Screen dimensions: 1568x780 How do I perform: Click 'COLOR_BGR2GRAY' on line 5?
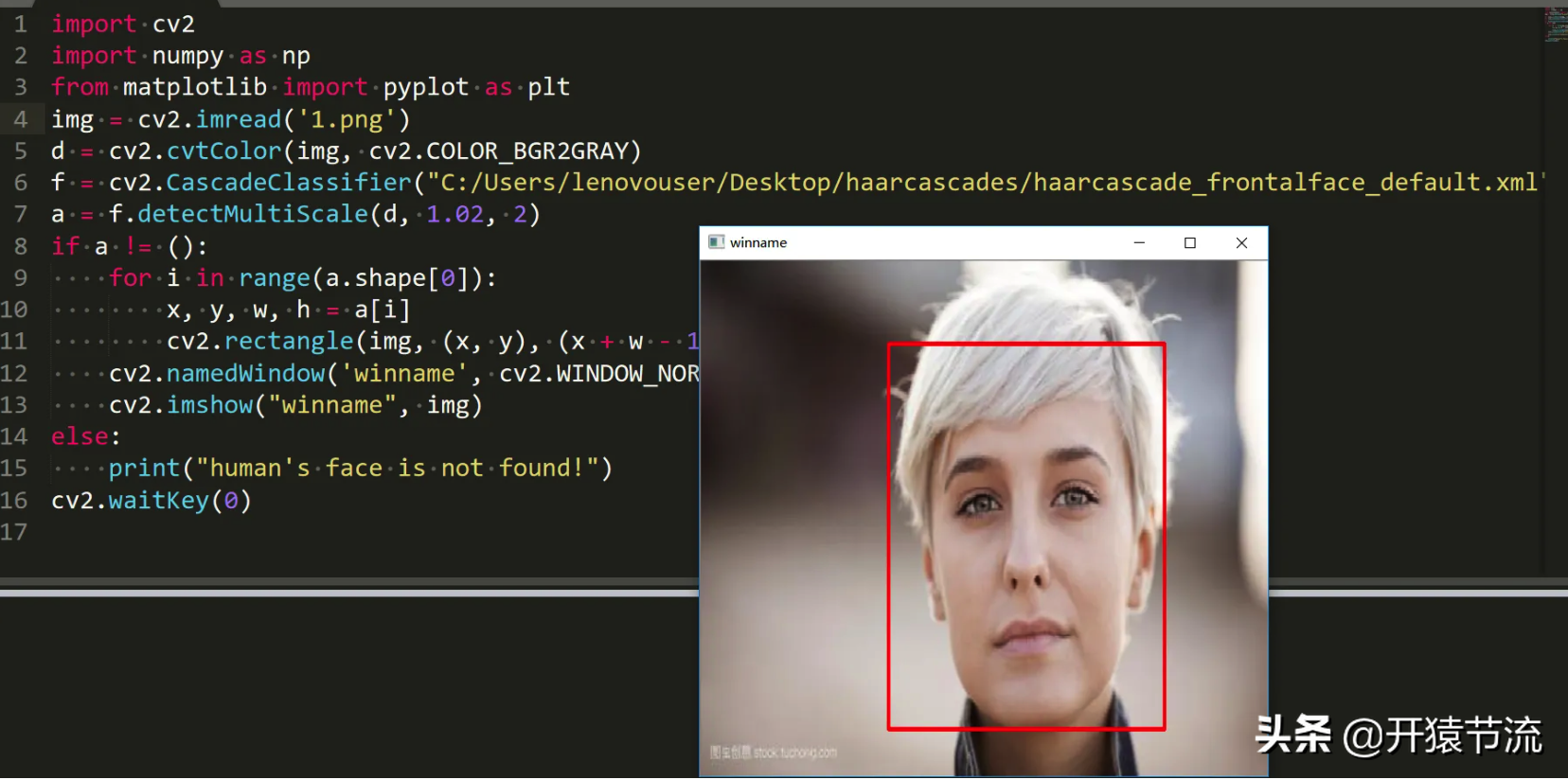tap(527, 151)
